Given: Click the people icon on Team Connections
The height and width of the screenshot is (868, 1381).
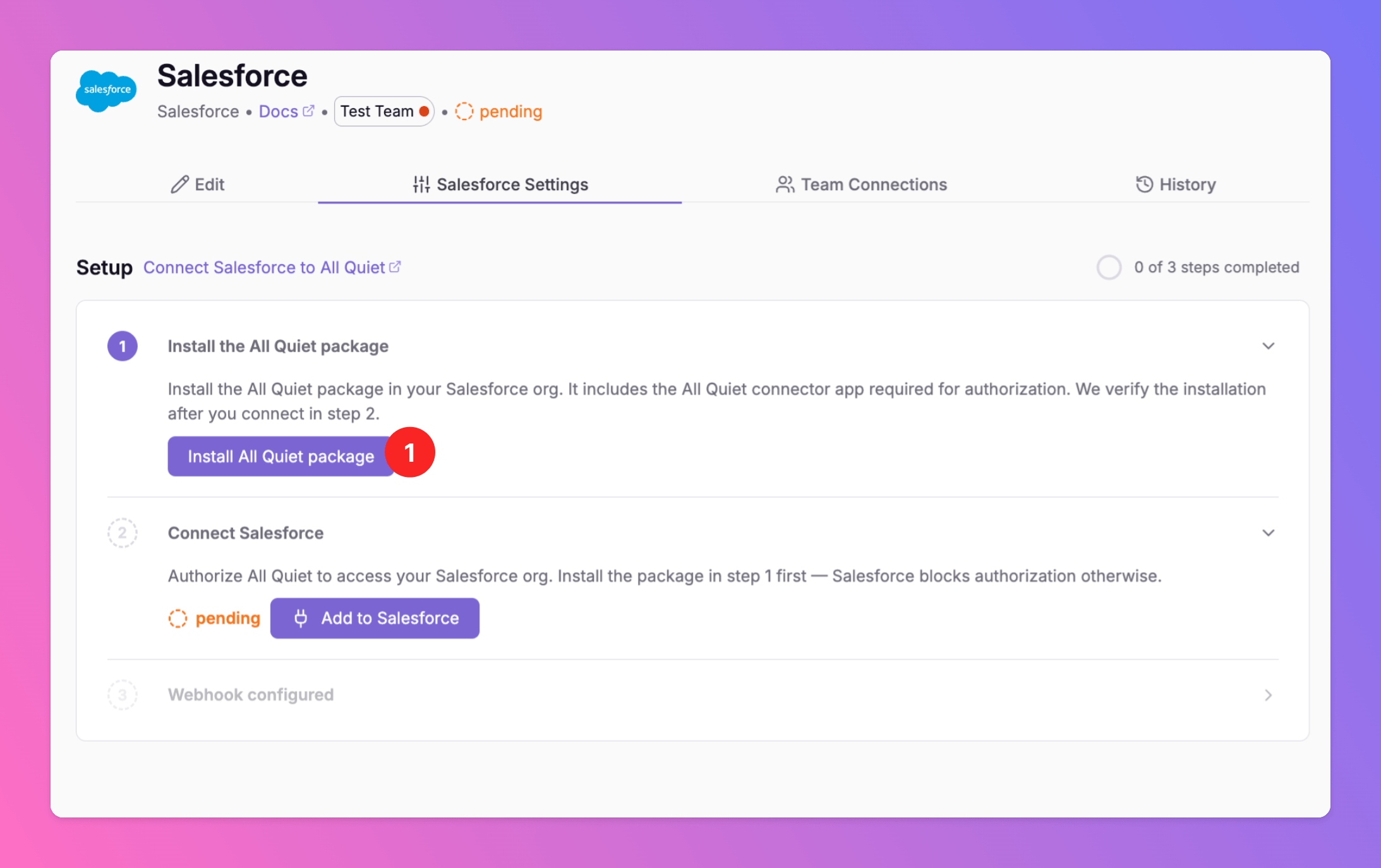Looking at the screenshot, I should tap(785, 184).
